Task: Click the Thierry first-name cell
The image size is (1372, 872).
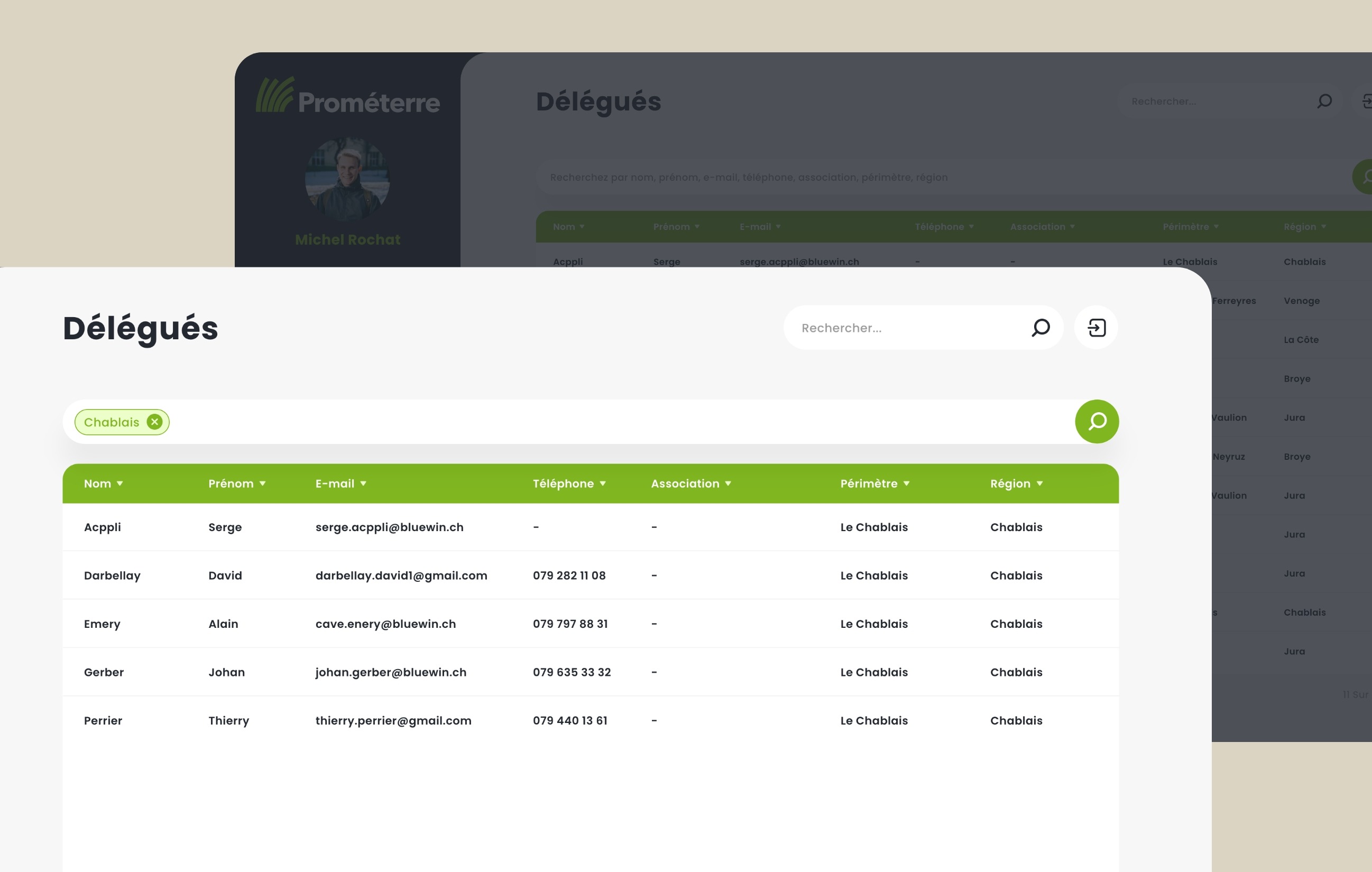Action: click(229, 721)
